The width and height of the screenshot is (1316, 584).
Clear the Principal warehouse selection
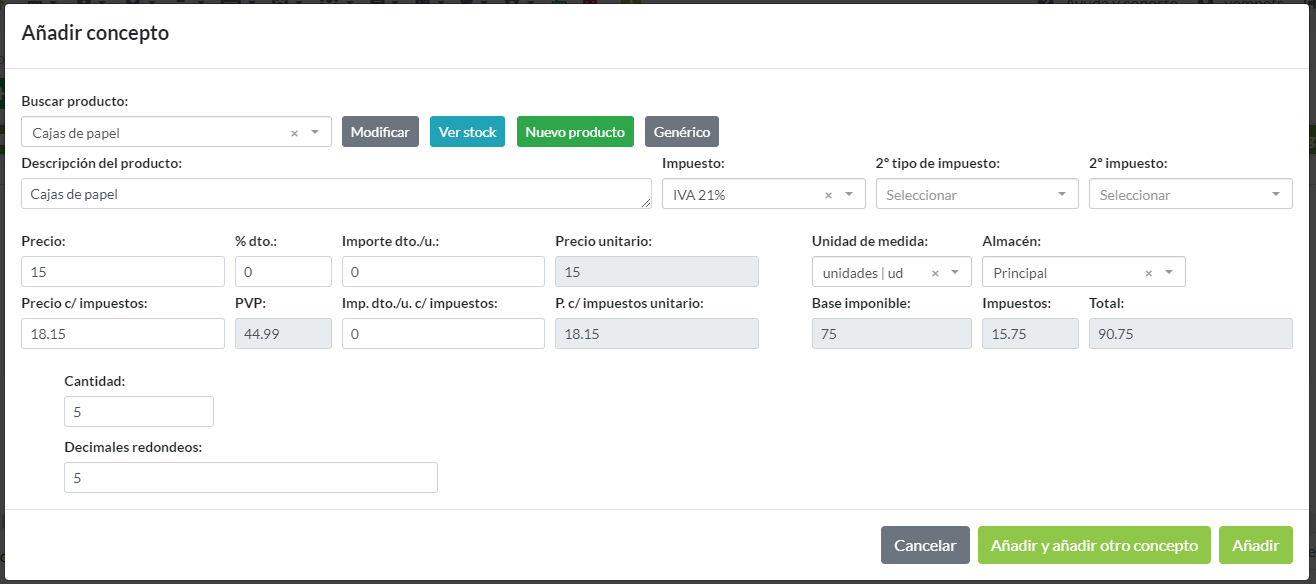(x=1149, y=273)
